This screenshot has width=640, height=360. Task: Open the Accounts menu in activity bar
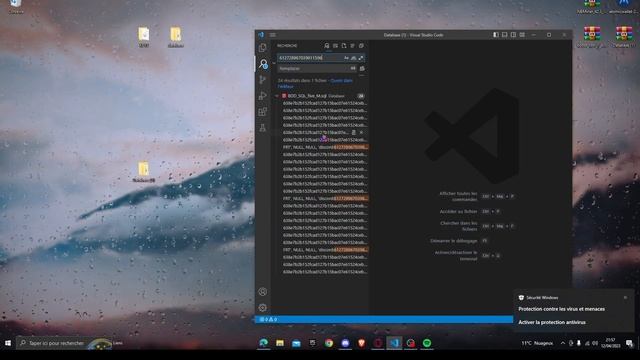(263, 291)
